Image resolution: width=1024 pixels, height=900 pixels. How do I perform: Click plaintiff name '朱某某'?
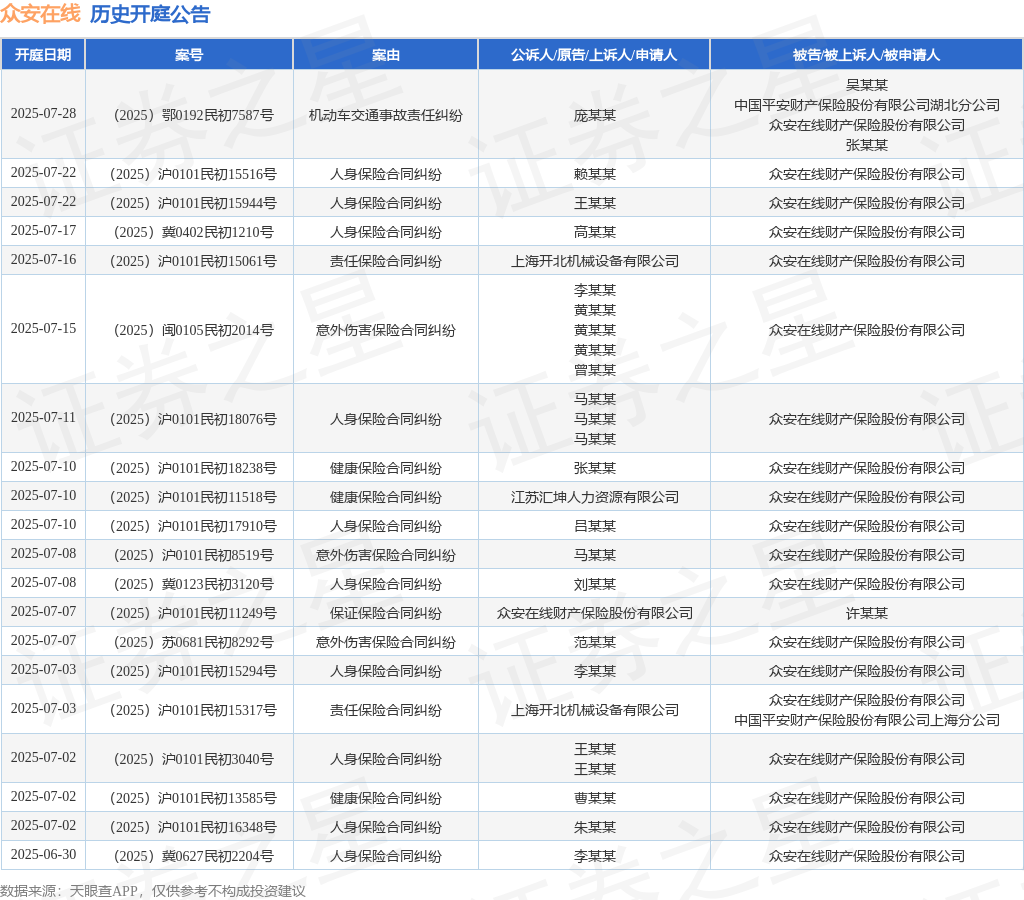pos(594,828)
